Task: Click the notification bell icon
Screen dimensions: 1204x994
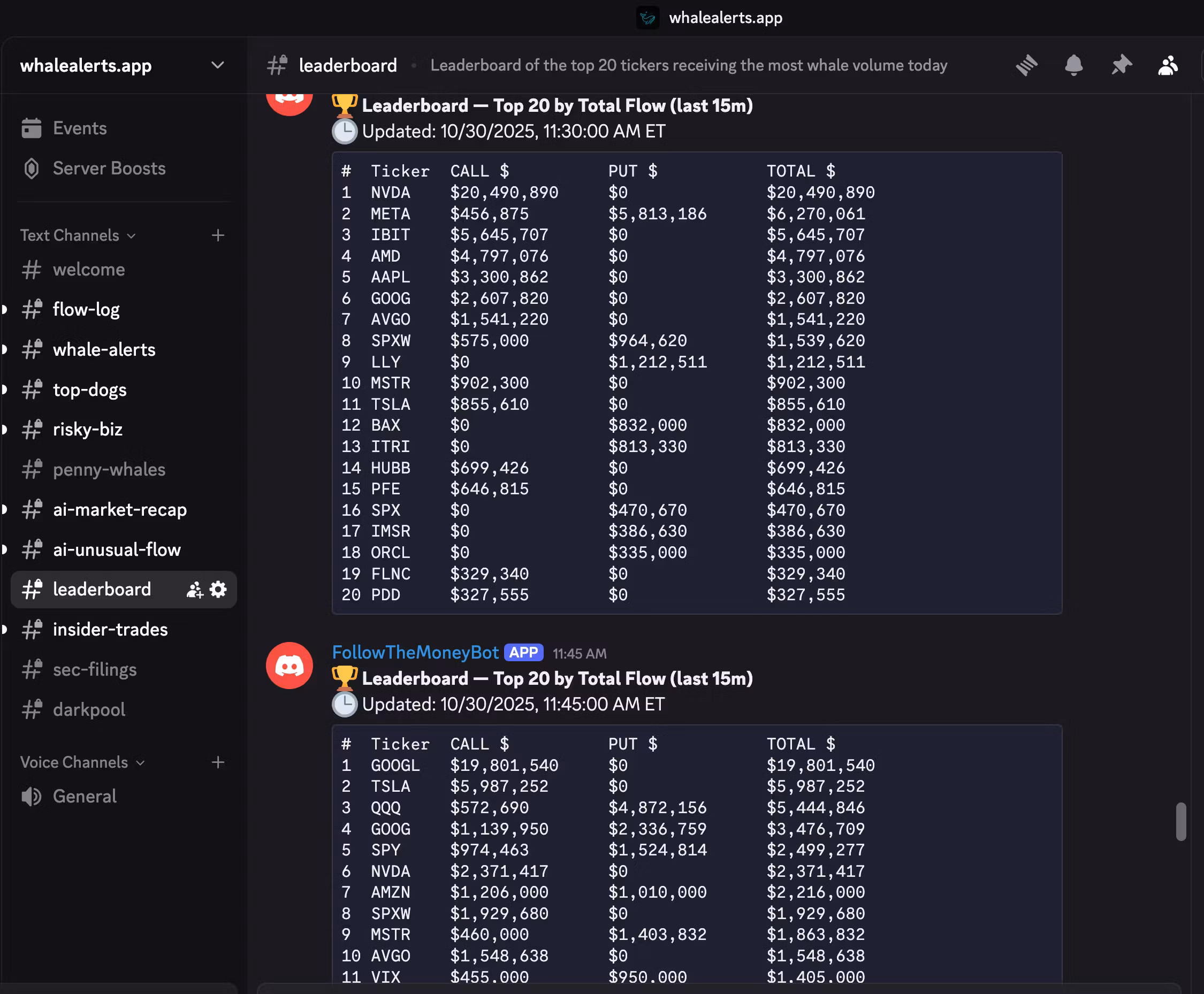Action: coord(1073,65)
